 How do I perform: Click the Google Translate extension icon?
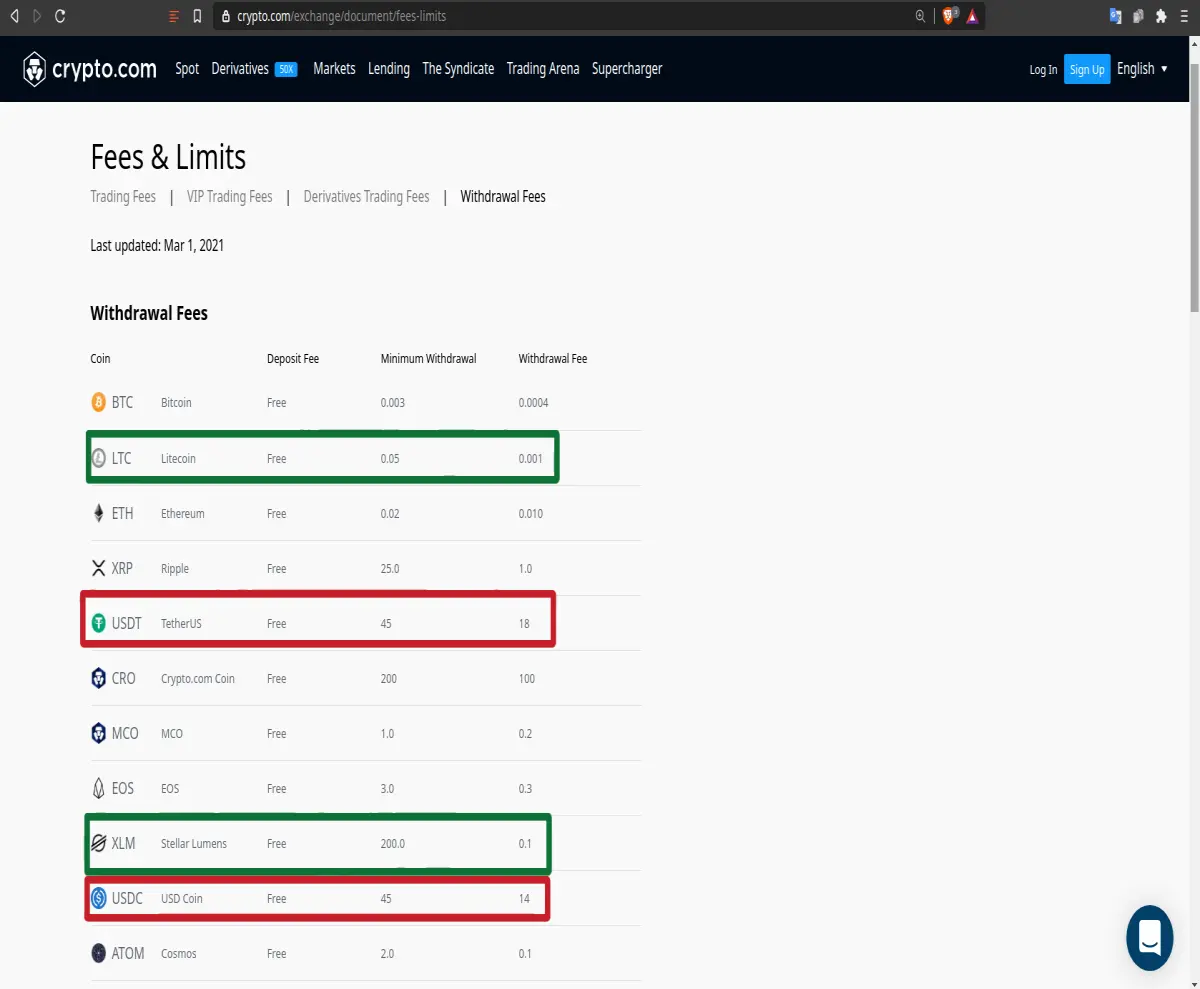(x=1116, y=16)
